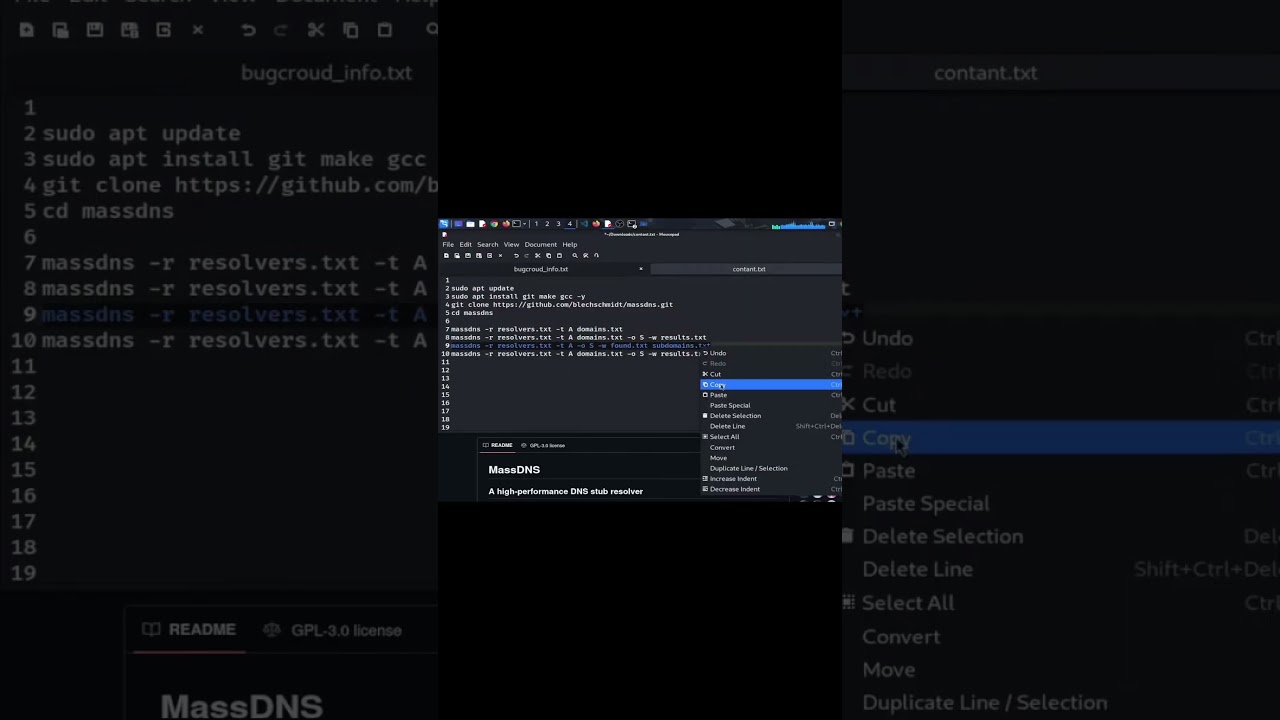
Task: Switch to workspace 4
Action: pos(570,224)
